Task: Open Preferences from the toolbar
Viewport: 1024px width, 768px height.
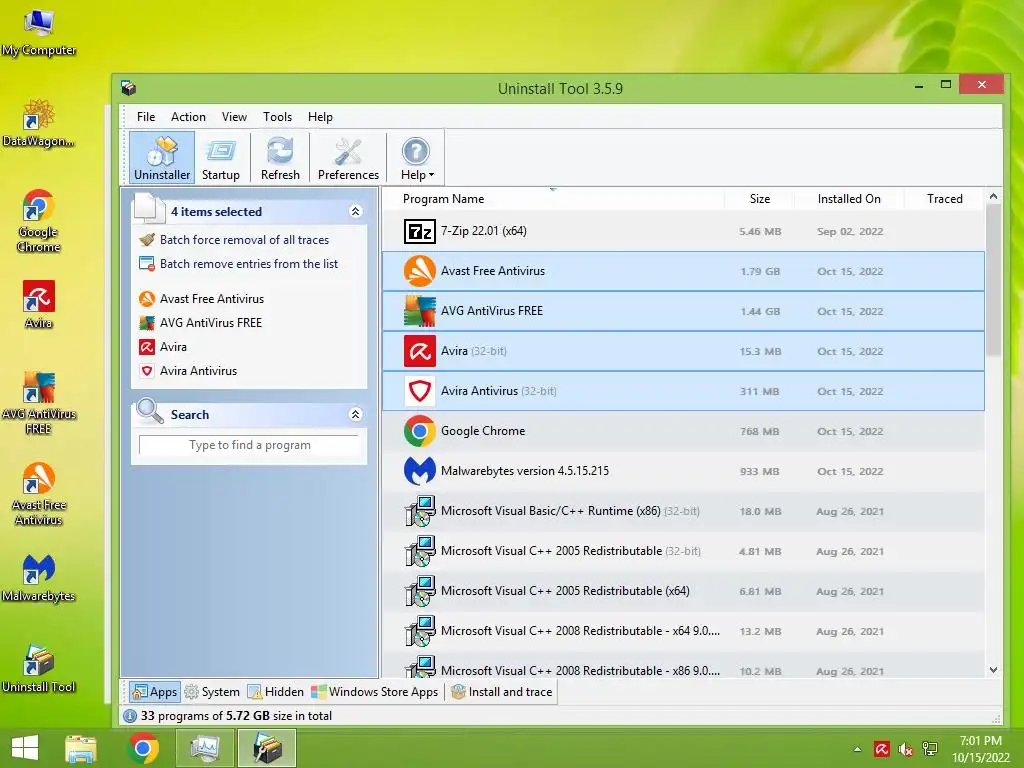Action: pyautogui.click(x=348, y=157)
